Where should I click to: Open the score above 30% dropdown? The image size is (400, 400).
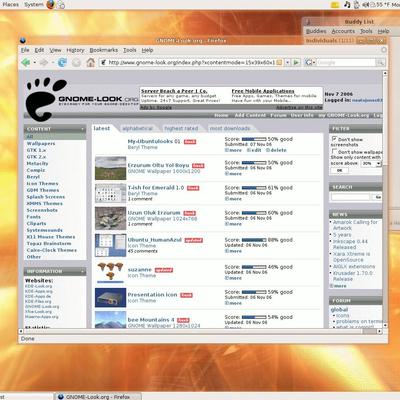(371, 163)
